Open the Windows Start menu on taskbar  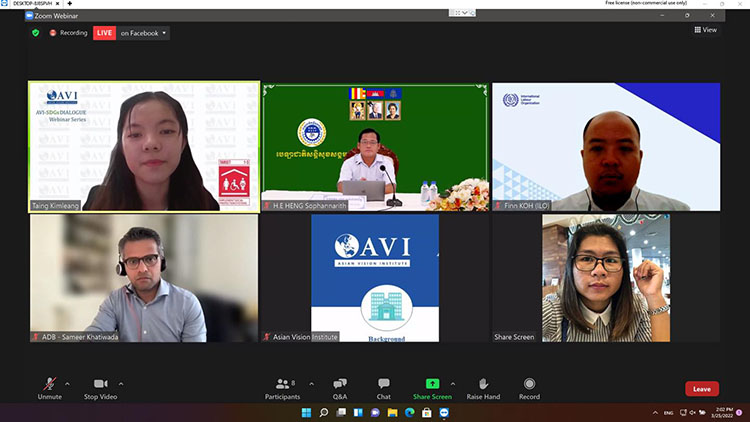pos(307,412)
